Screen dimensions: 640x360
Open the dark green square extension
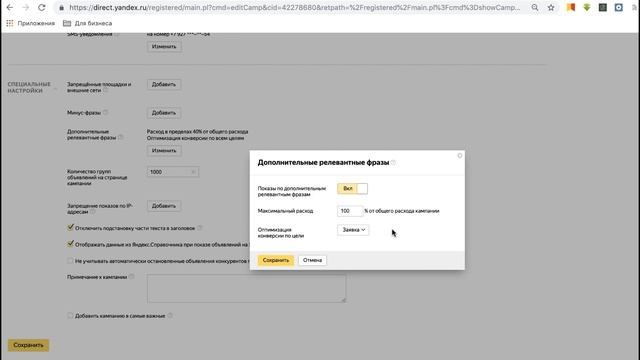tap(603, 7)
